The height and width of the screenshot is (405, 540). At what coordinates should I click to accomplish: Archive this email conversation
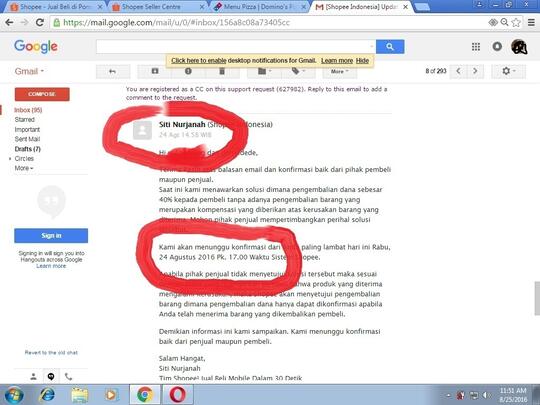point(155,71)
